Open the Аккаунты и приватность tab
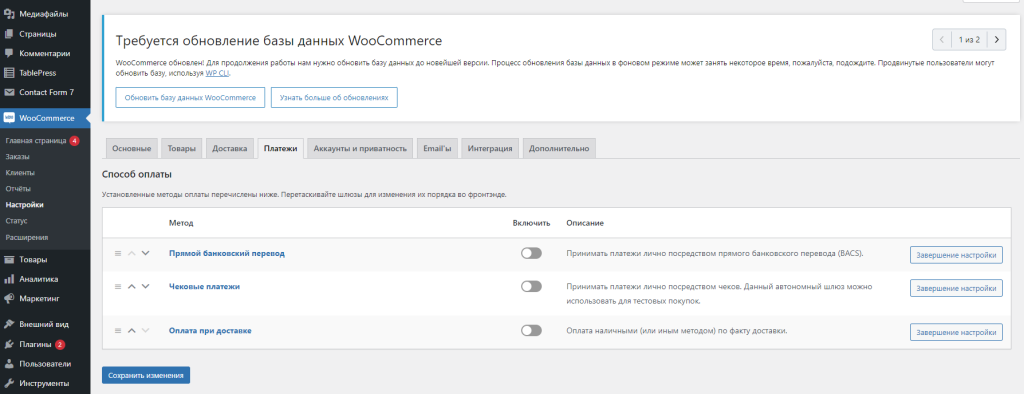Image resolution: width=1024 pixels, height=394 pixels. tap(360, 149)
